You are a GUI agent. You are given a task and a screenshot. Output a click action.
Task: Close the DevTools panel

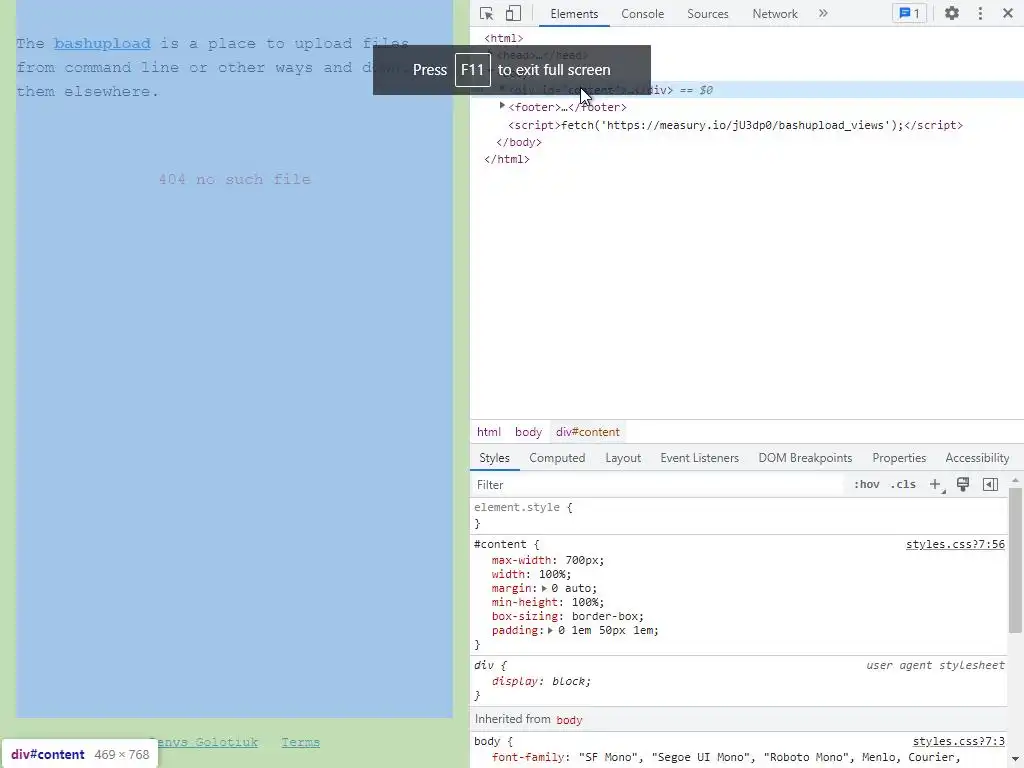[1008, 14]
